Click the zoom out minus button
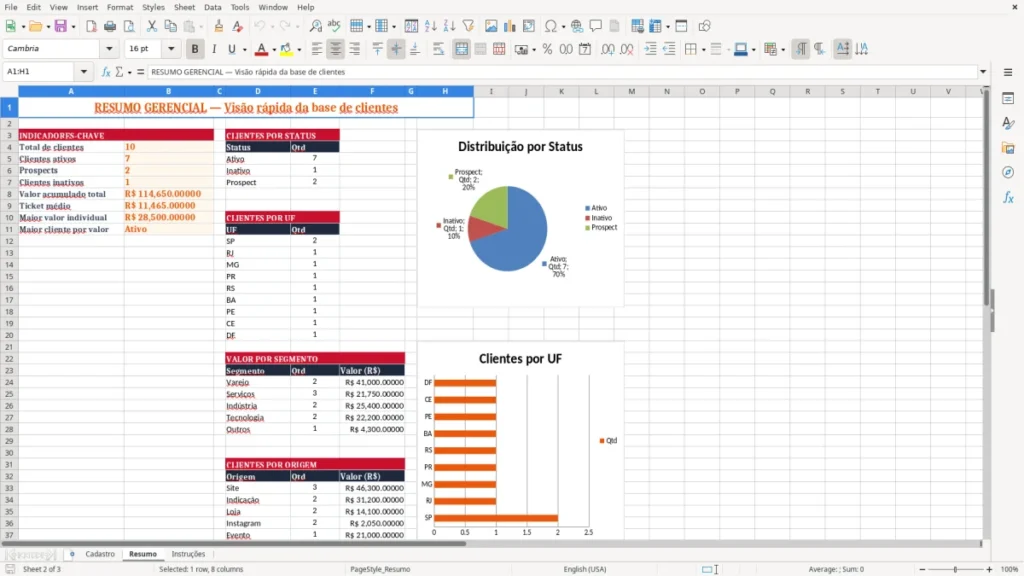The width and height of the screenshot is (1024, 576). coord(922,569)
